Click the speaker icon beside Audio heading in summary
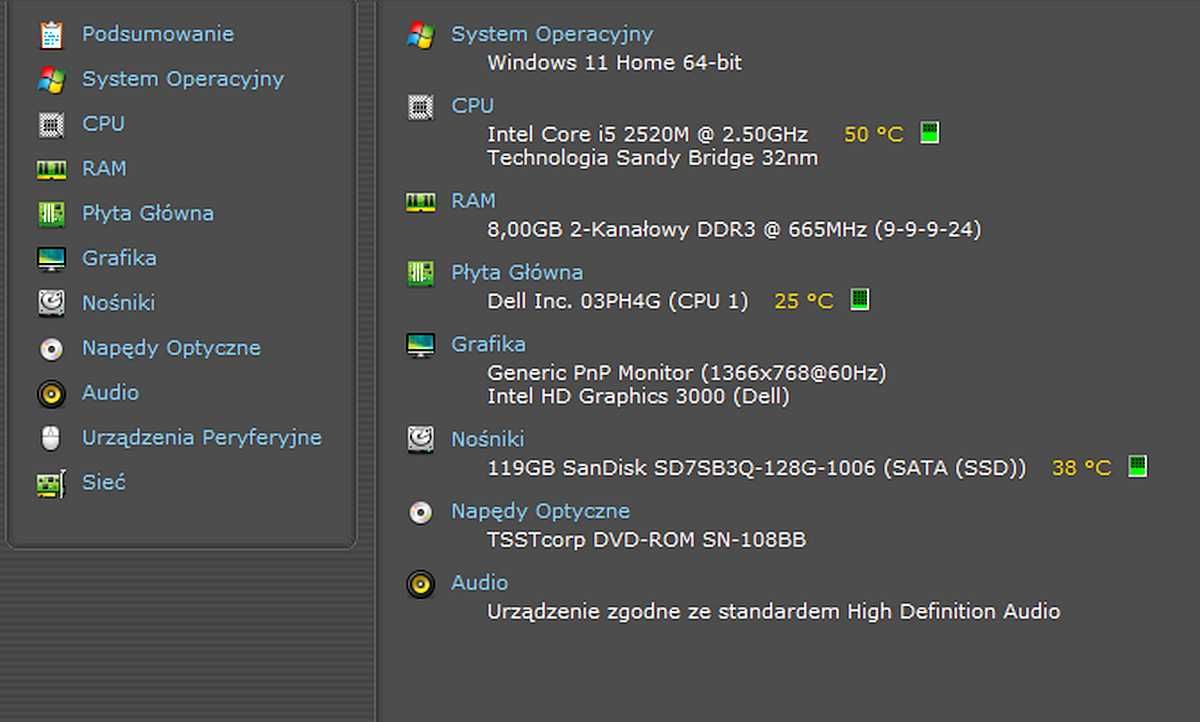 421,584
